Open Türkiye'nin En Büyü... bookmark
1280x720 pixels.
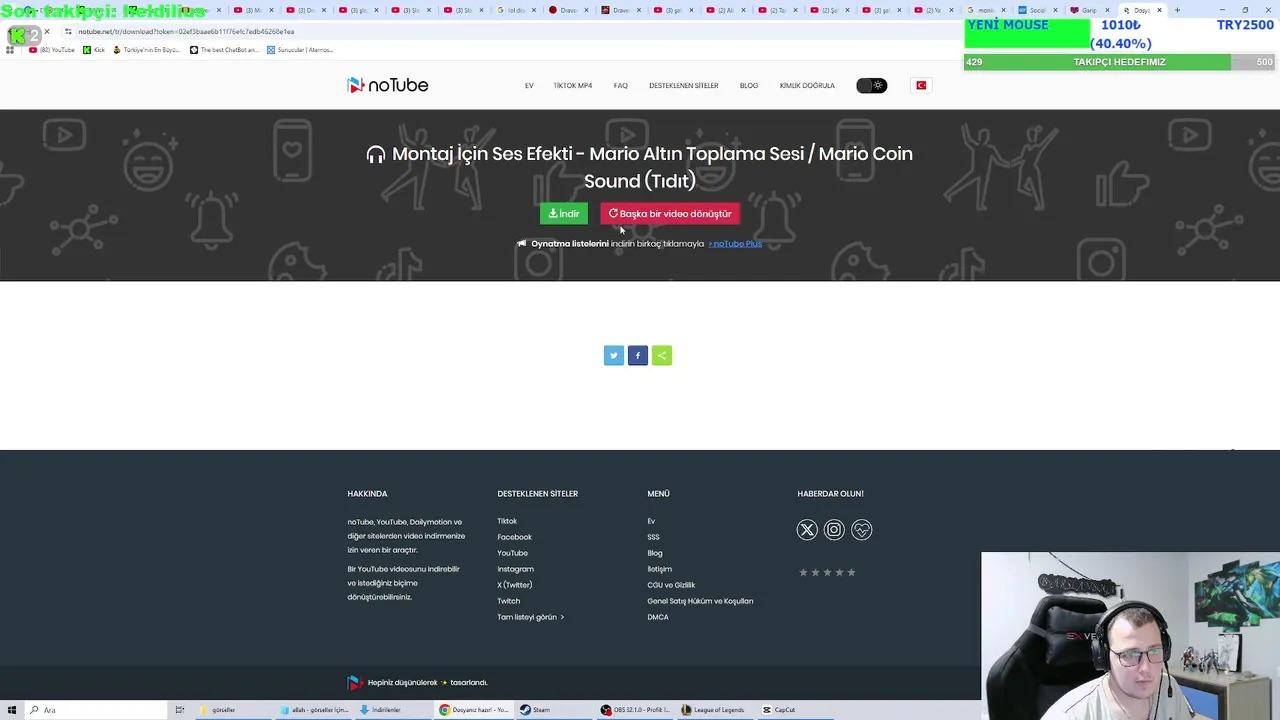[146, 50]
